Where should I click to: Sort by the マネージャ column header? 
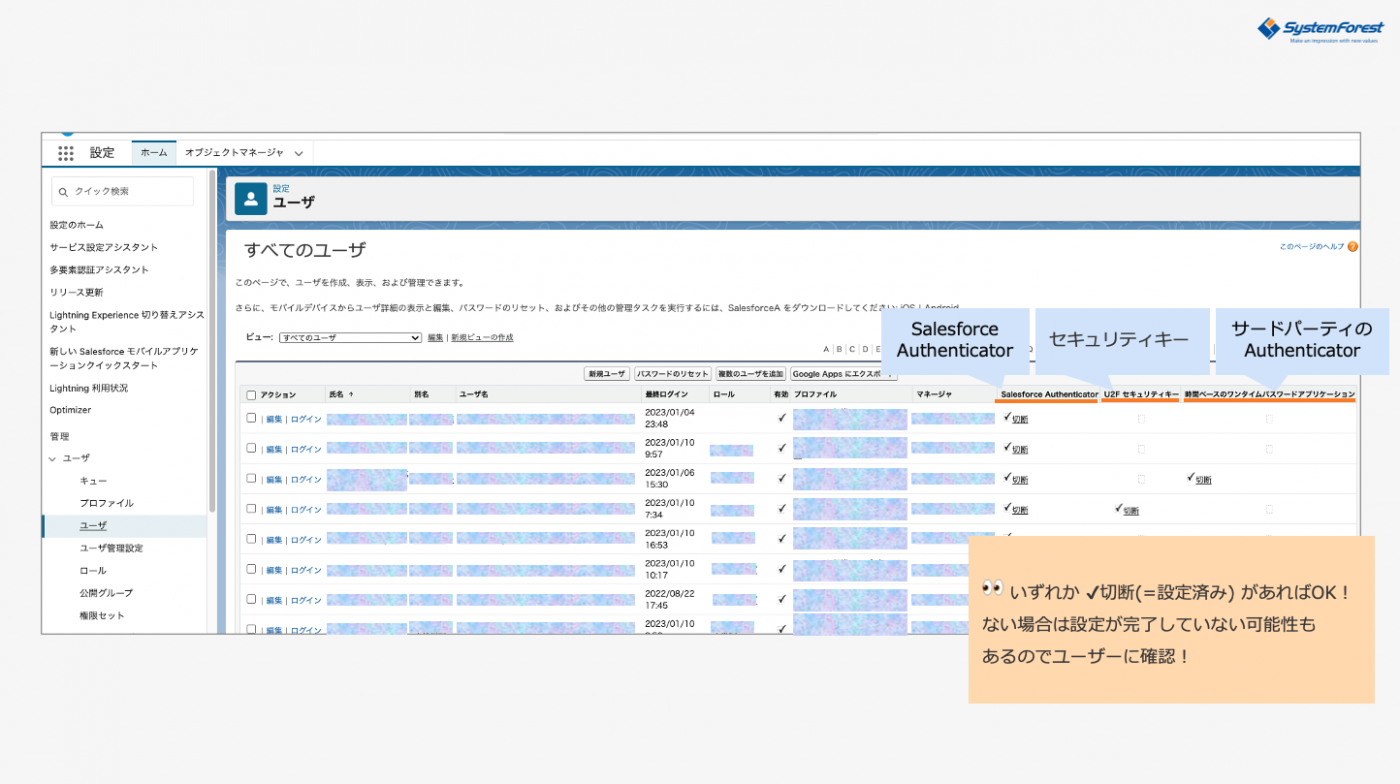(936, 395)
